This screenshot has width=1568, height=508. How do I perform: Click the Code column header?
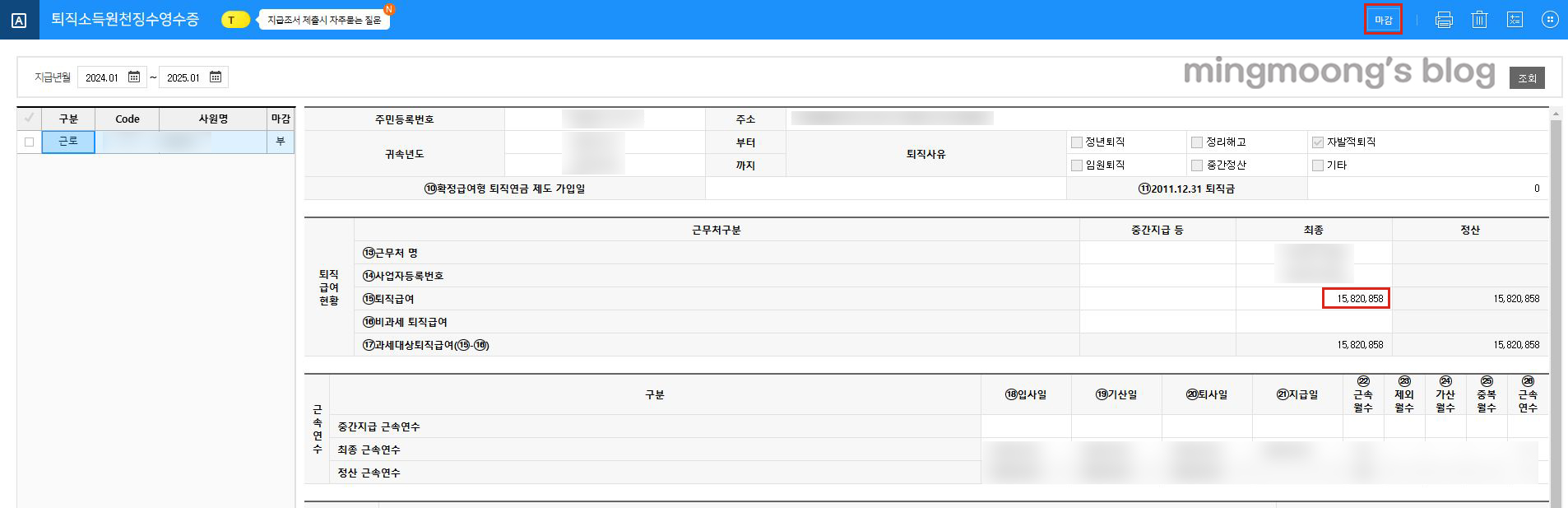coord(127,119)
